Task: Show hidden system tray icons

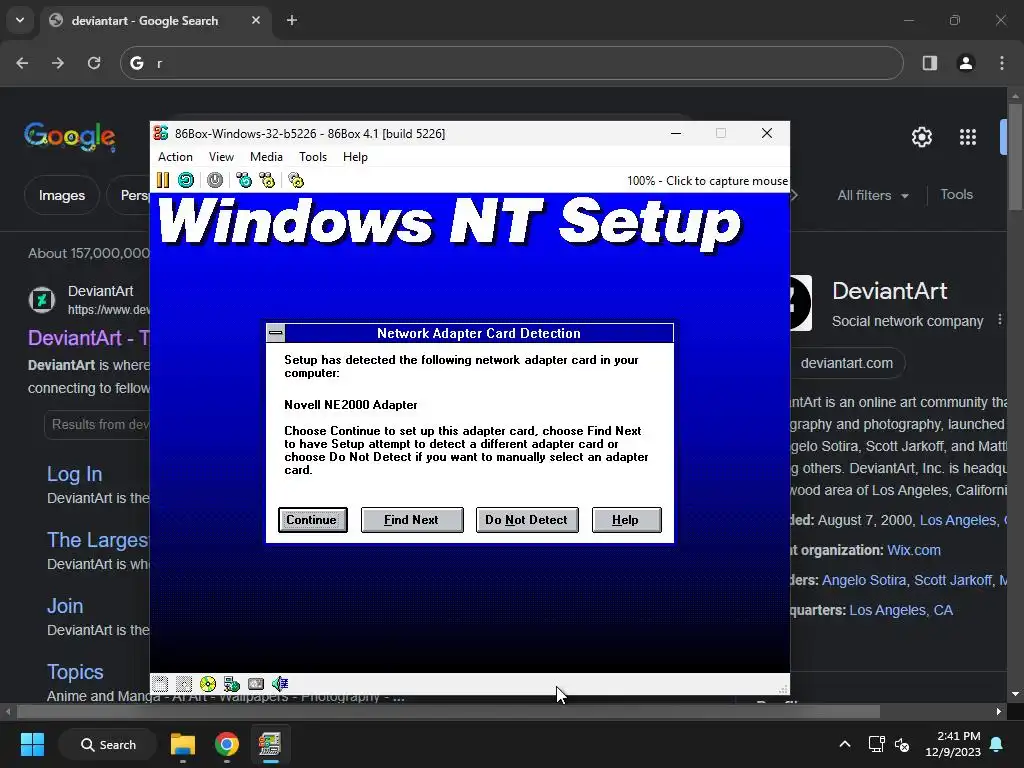Action: tap(844, 744)
